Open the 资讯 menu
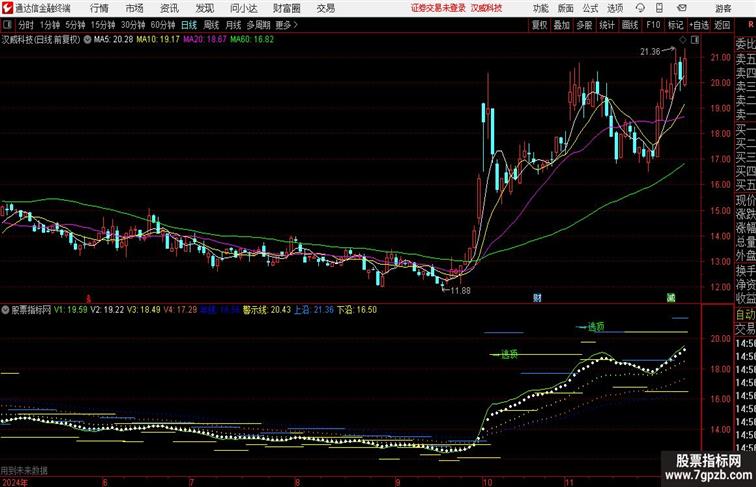The width and height of the screenshot is (756, 487). (x=169, y=8)
